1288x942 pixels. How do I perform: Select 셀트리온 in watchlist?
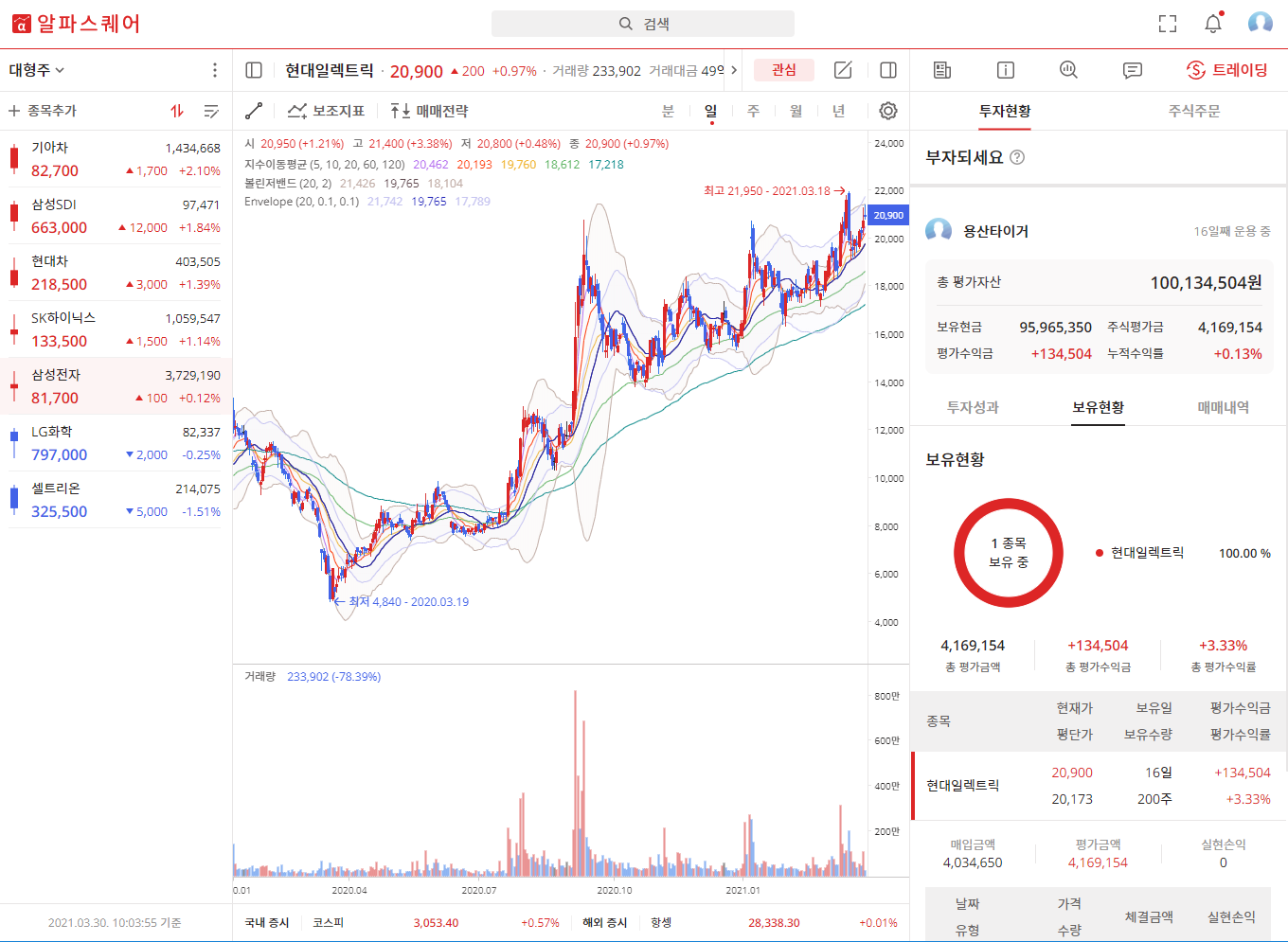[116, 500]
